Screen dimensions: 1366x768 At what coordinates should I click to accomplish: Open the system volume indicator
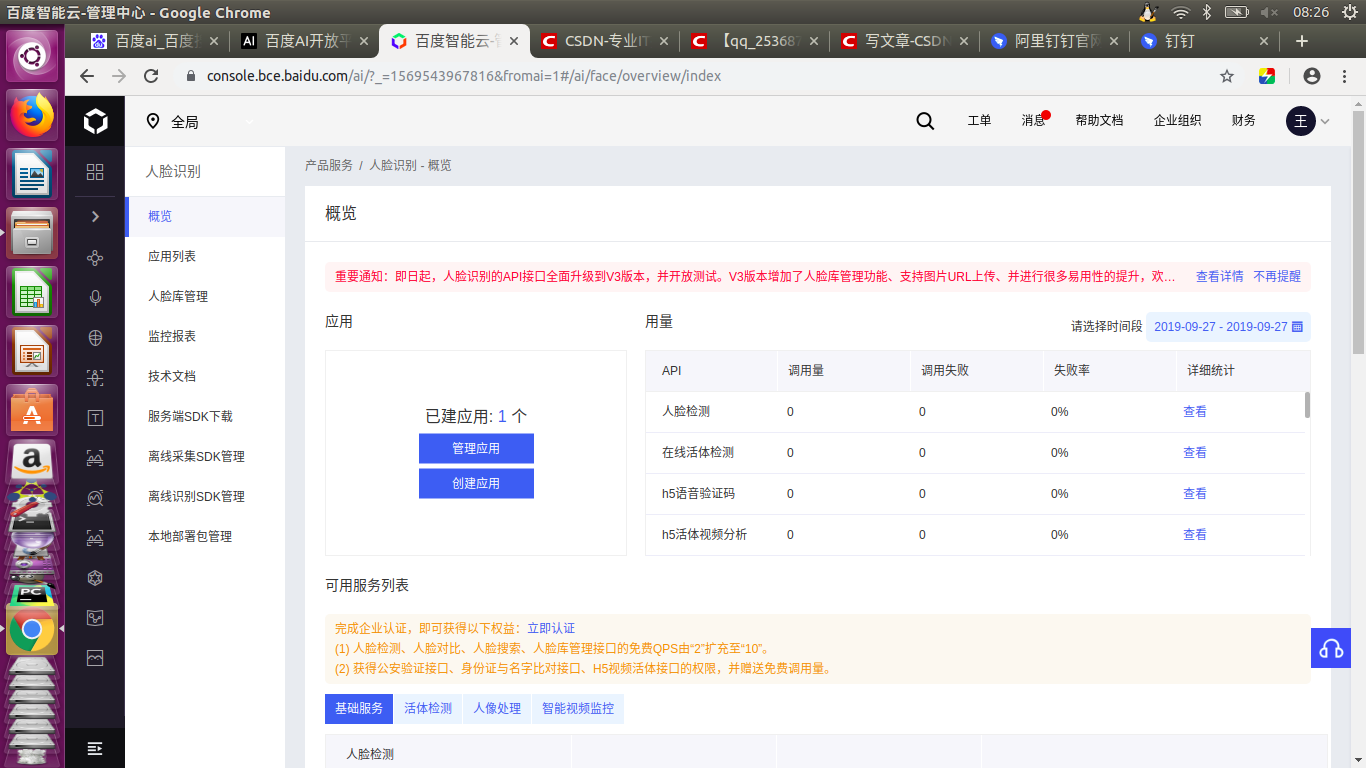click(1269, 12)
